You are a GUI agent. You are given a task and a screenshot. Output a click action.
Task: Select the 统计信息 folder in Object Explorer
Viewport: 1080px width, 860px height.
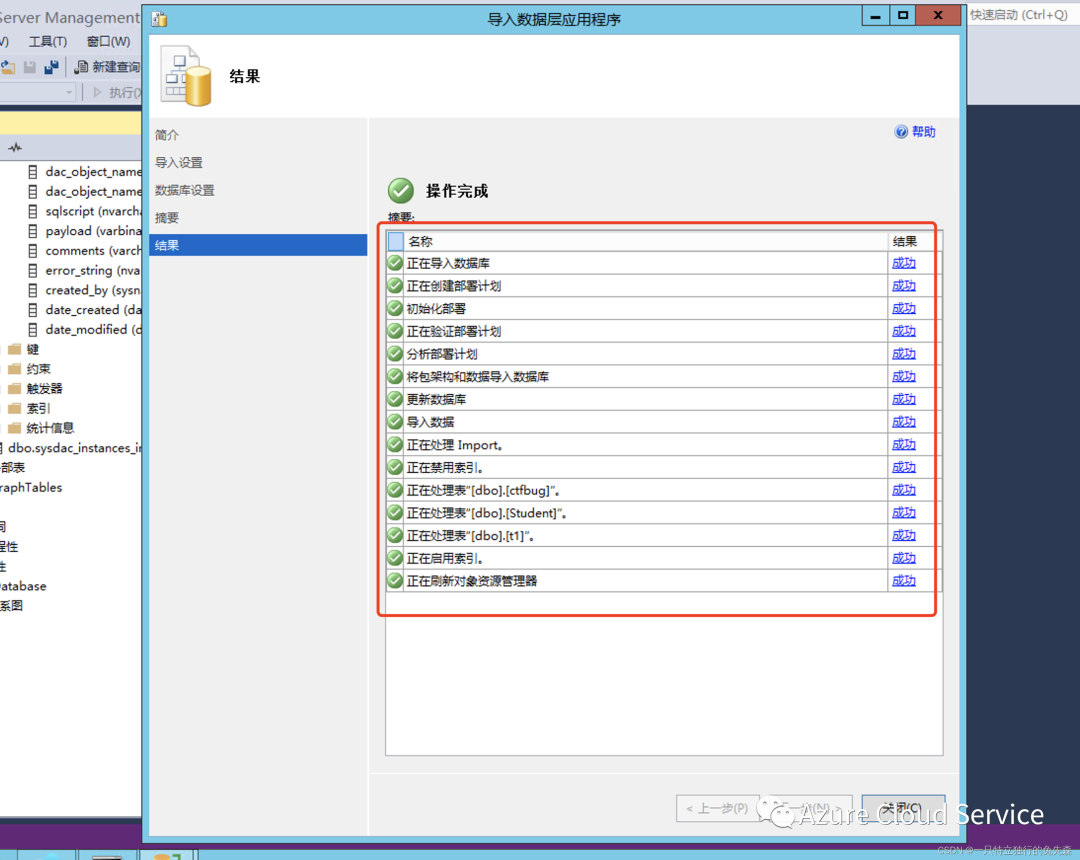41,428
